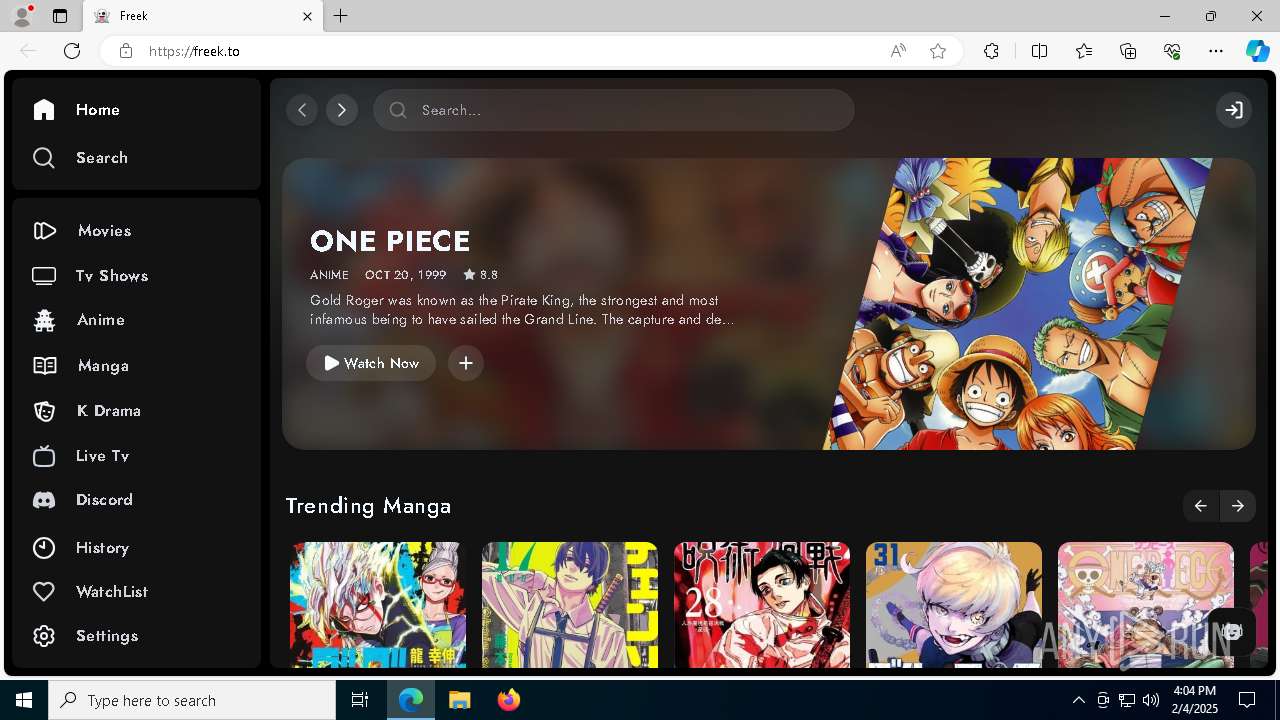
Task: Click the History clock icon
Action: click(x=44, y=548)
